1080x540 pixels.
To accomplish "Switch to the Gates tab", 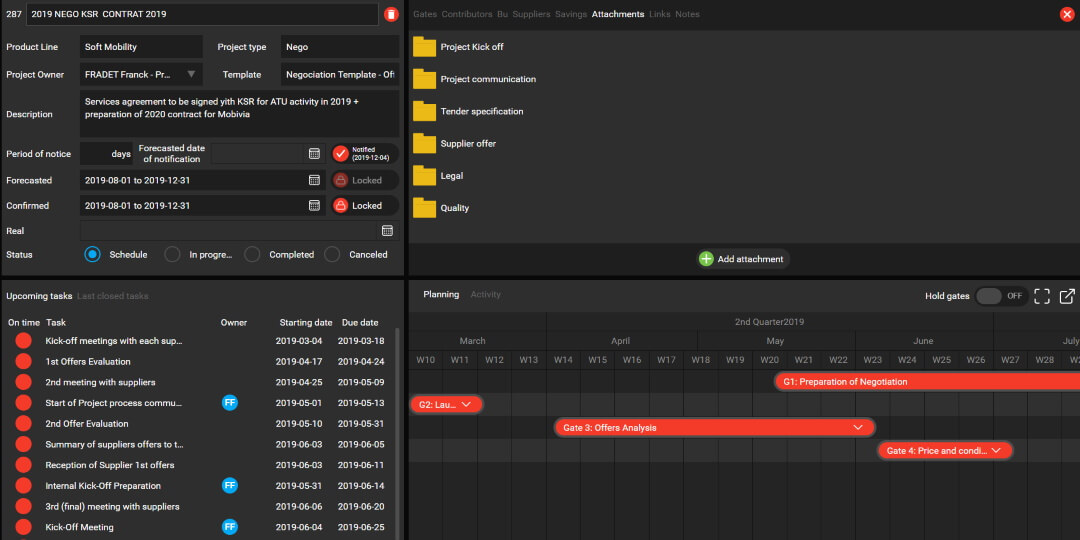I will click(425, 14).
